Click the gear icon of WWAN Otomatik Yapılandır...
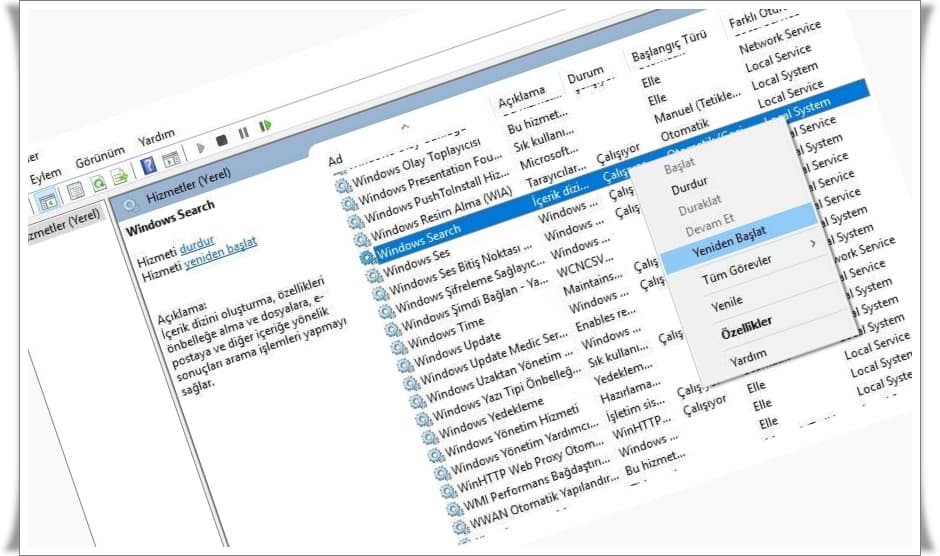Screen dimensions: 940x556 pos(460,527)
